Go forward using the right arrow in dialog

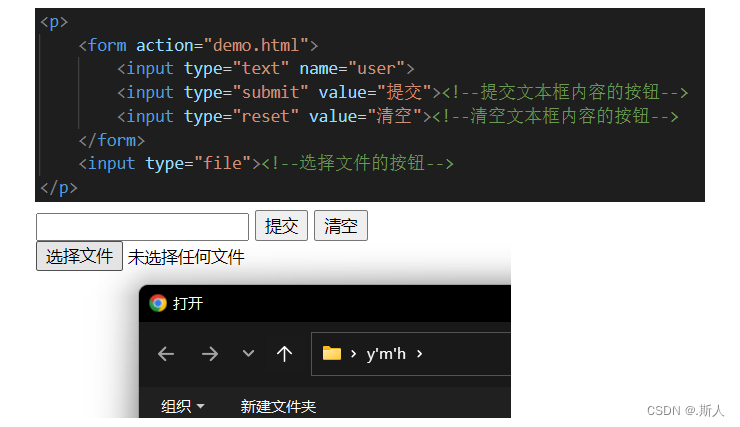(210, 353)
